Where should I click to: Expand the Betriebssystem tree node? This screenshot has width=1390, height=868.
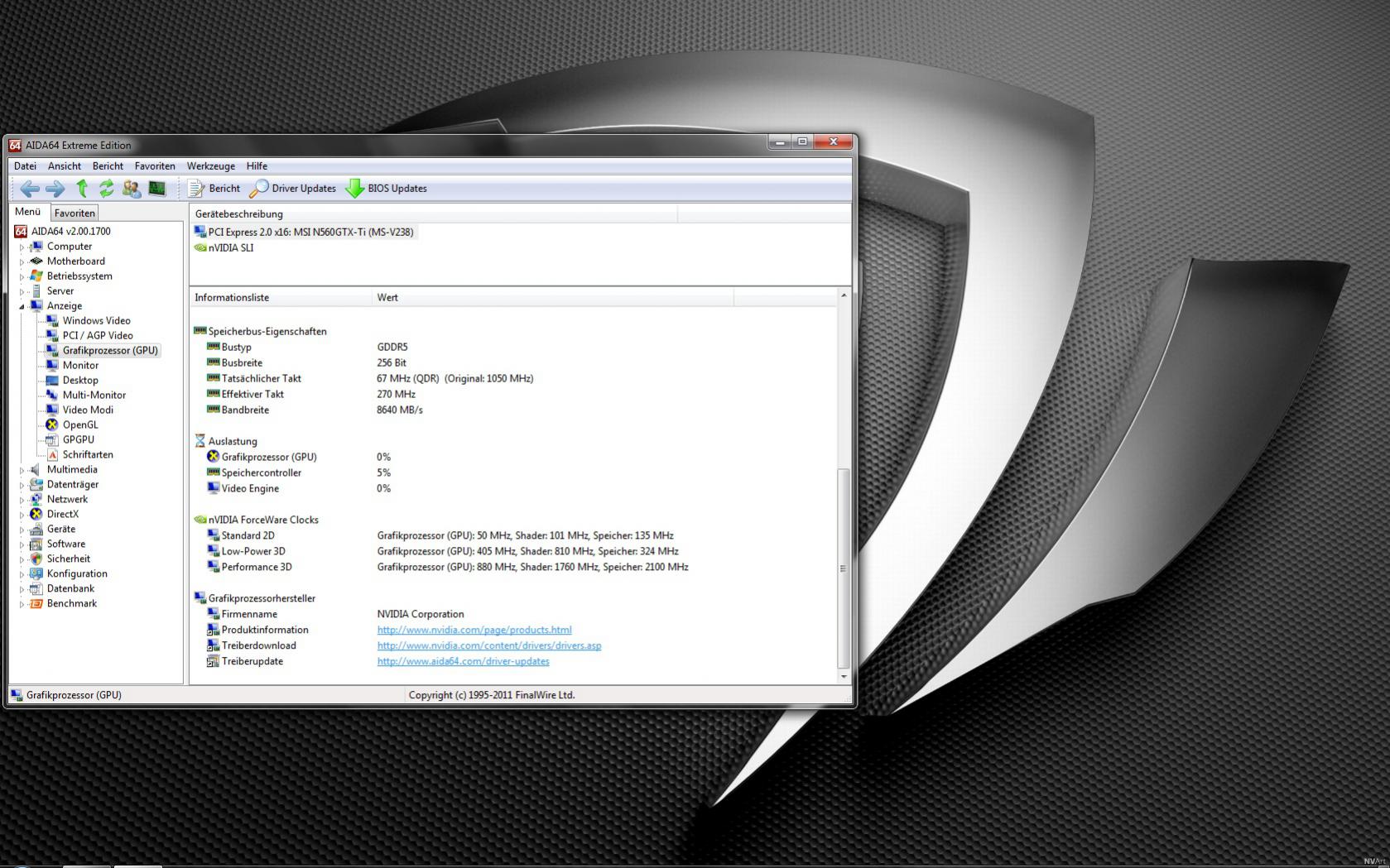click(22, 276)
